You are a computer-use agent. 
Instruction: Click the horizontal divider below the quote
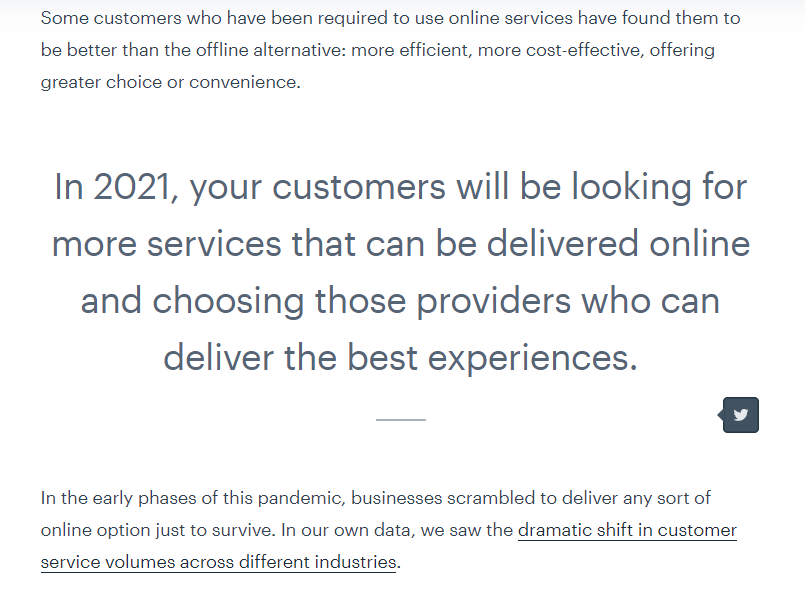[x=400, y=420]
